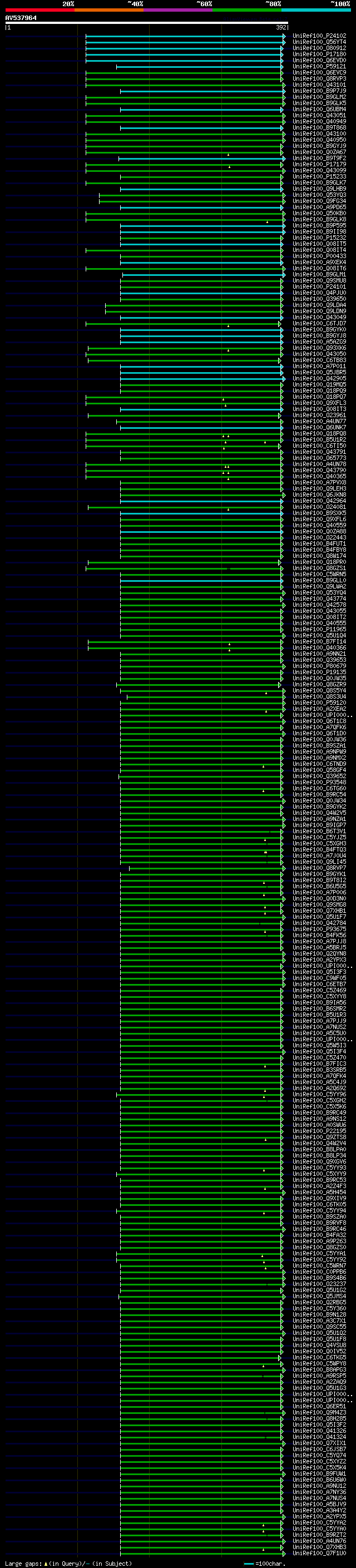This screenshot has height=1568, width=356.
Task: Select the UniRef100_Q8RVP7 label
Action: 319,868
